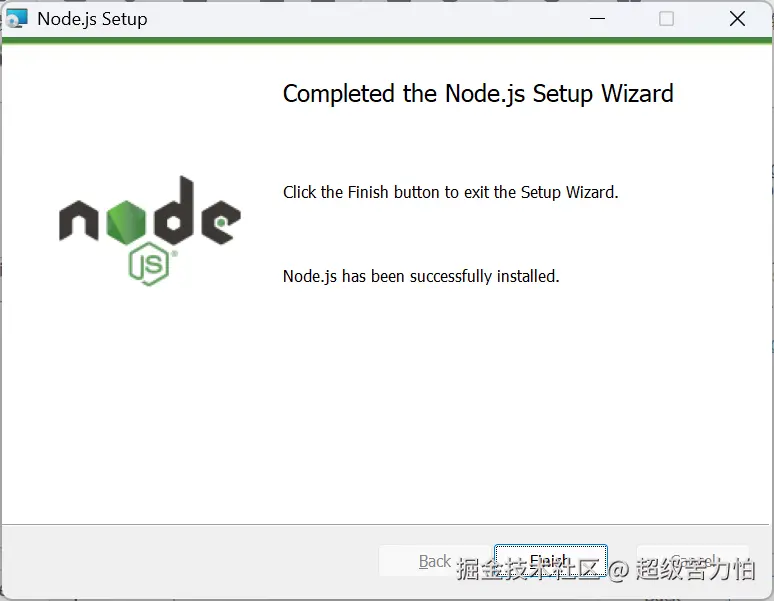Open the installer icon system menu
Screen dimensions: 774x601
(x=16, y=19)
